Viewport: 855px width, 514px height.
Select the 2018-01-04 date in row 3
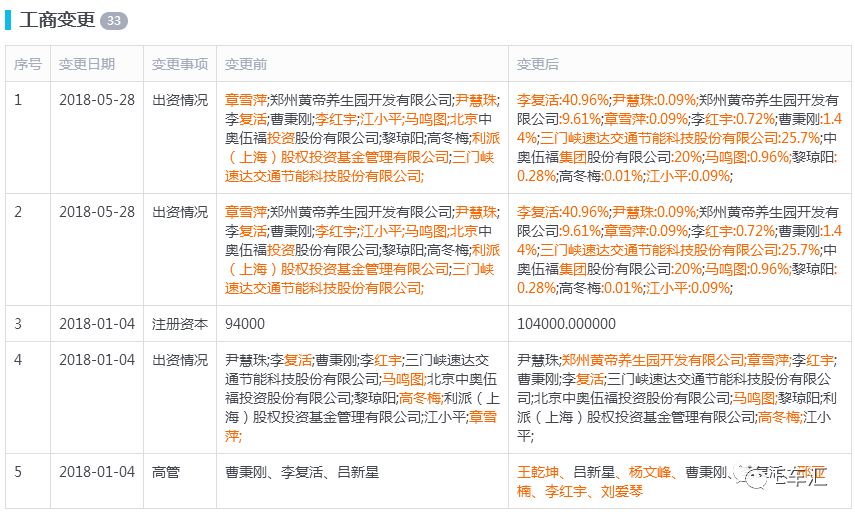pyautogui.click(x=97, y=324)
